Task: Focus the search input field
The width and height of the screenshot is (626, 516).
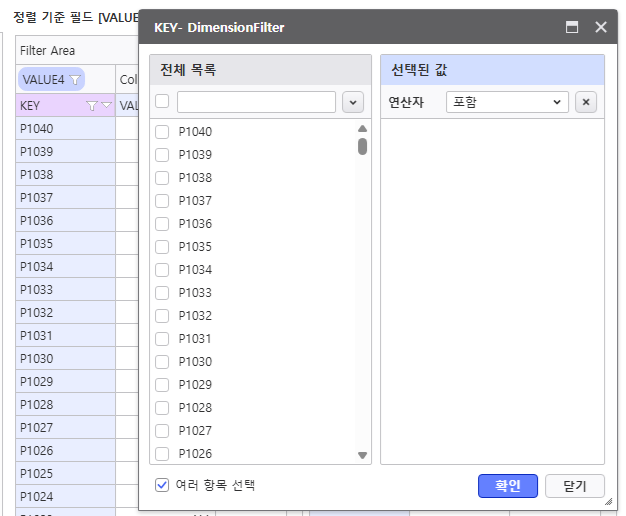Action: point(256,102)
